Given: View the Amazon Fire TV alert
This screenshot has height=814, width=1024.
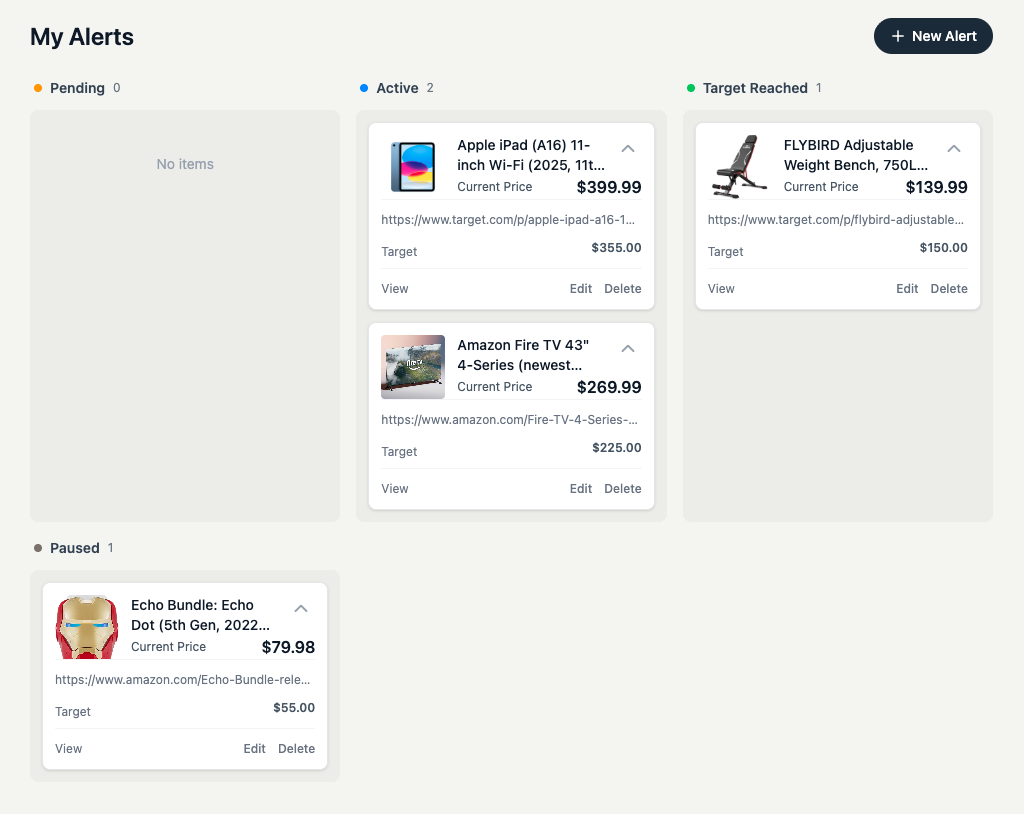Looking at the screenshot, I should [x=394, y=488].
